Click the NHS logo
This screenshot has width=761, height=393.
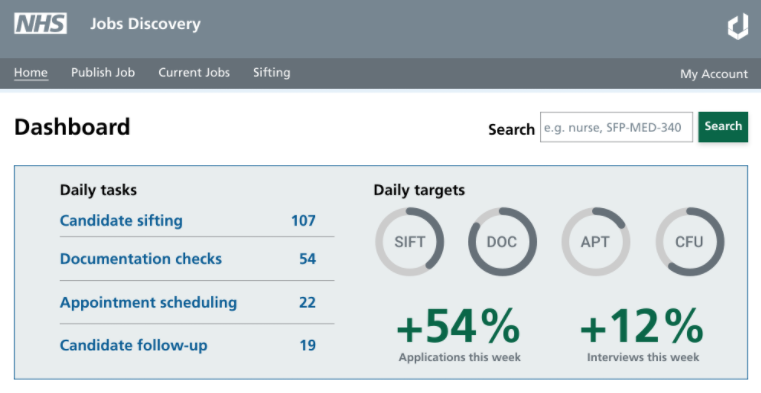(40, 23)
